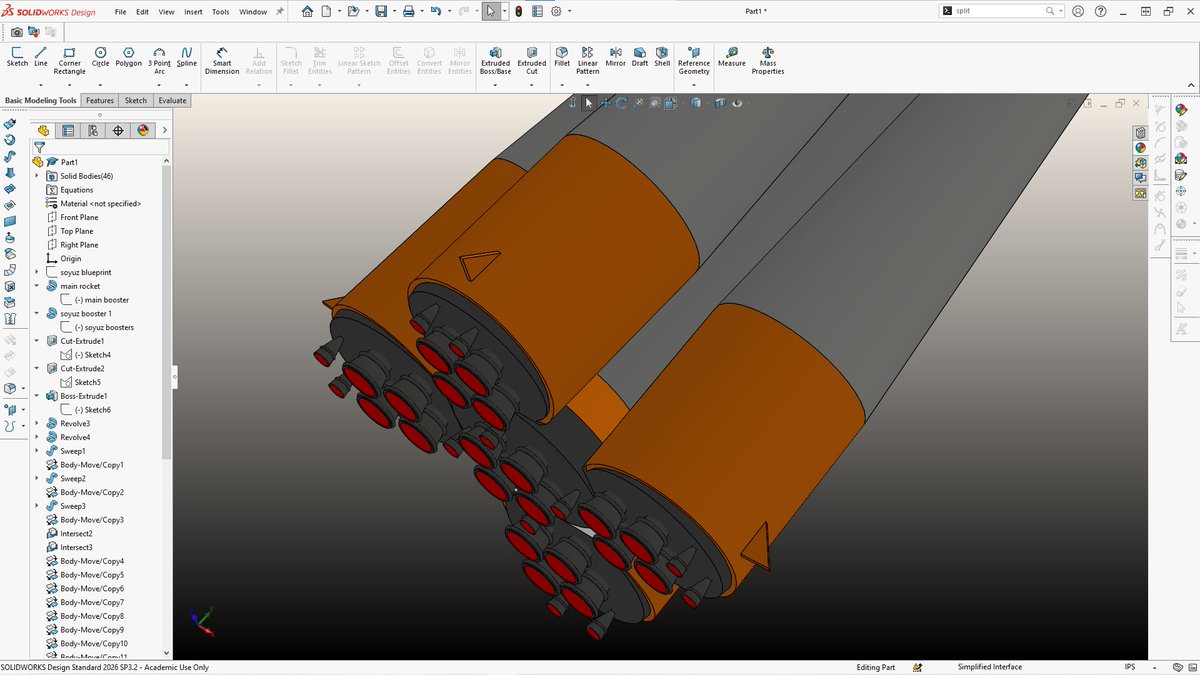Screen dimensions: 1200x675
Task: Expand the soyuz blueprint sketch node
Action: [x=37, y=272]
